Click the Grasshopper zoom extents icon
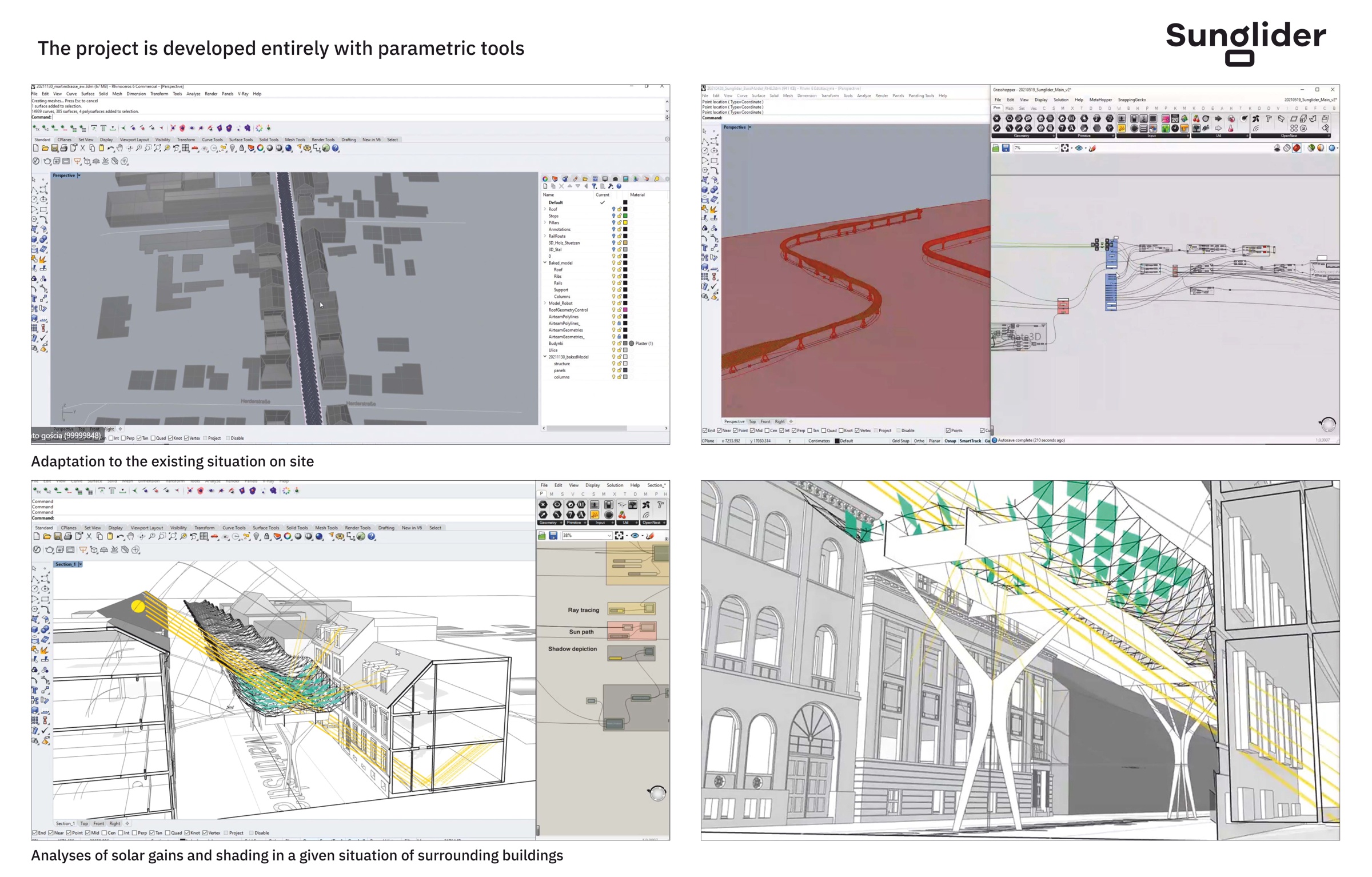 click(1064, 148)
